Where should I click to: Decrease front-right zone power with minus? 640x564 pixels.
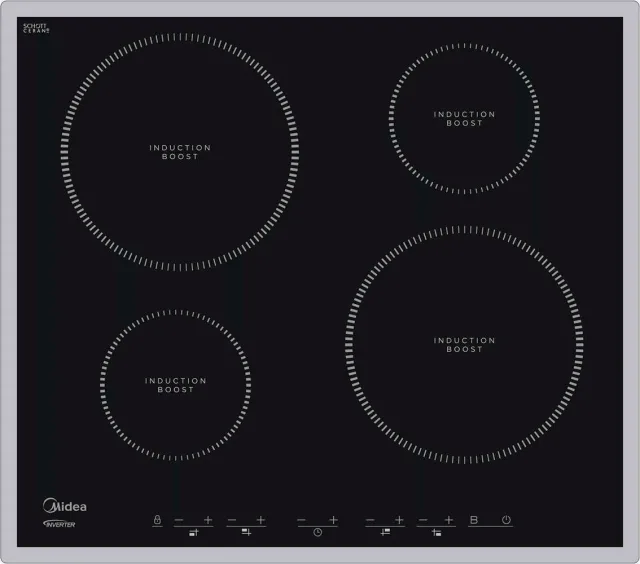(423, 520)
